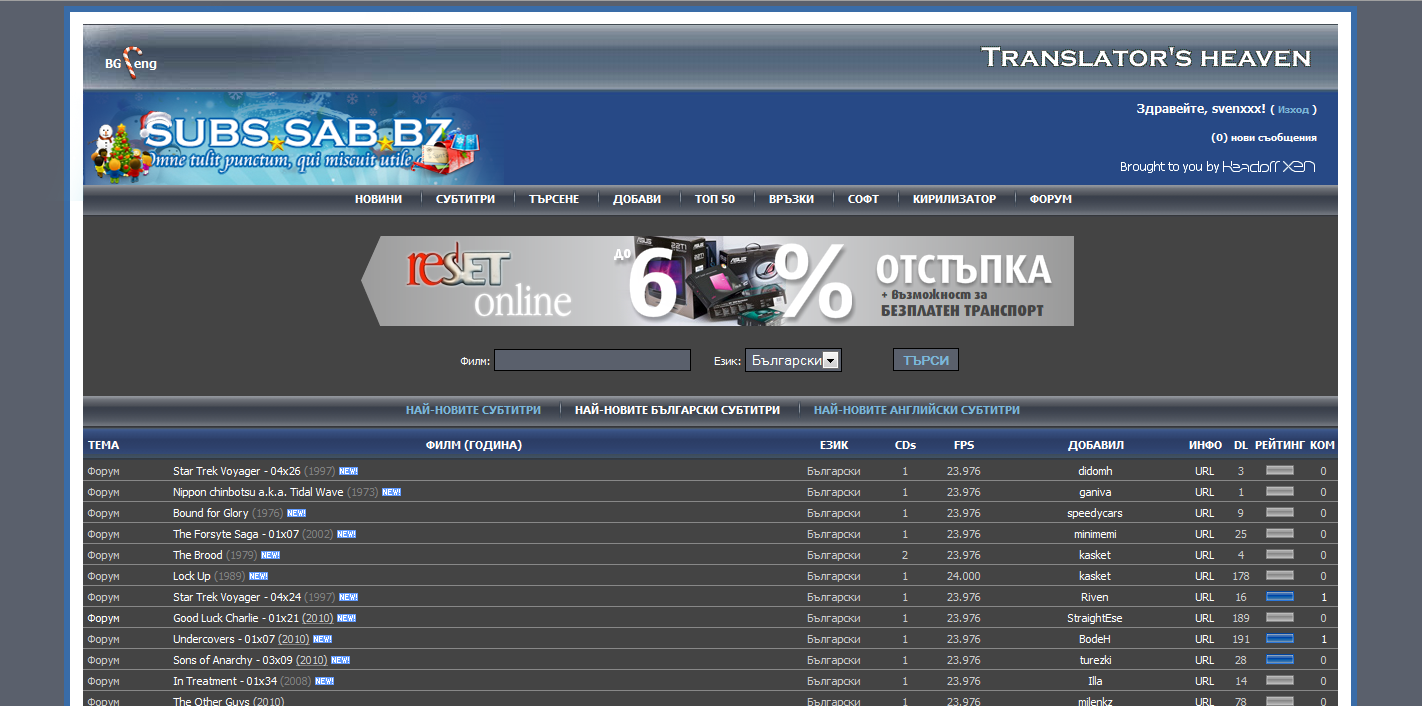Open the ТОП 50 menu item
The image size is (1422, 706).
click(714, 199)
